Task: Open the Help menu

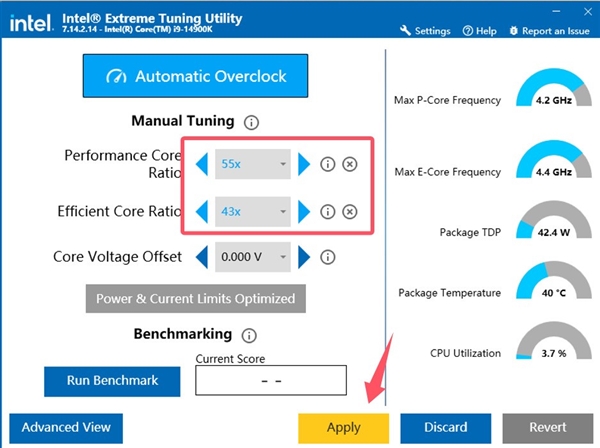Action: tap(479, 31)
